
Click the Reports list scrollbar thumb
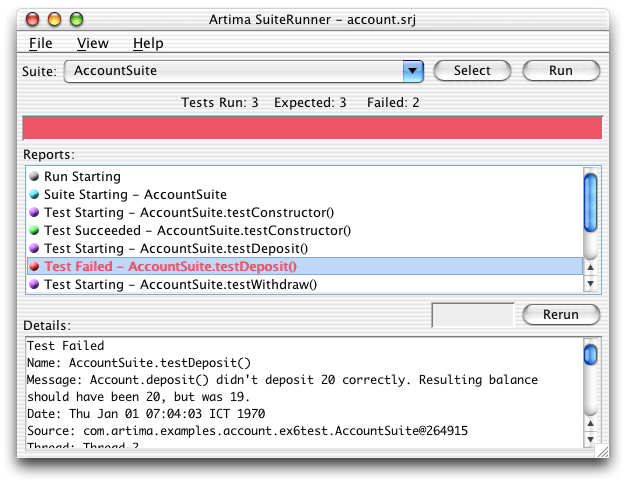click(x=590, y=202)
